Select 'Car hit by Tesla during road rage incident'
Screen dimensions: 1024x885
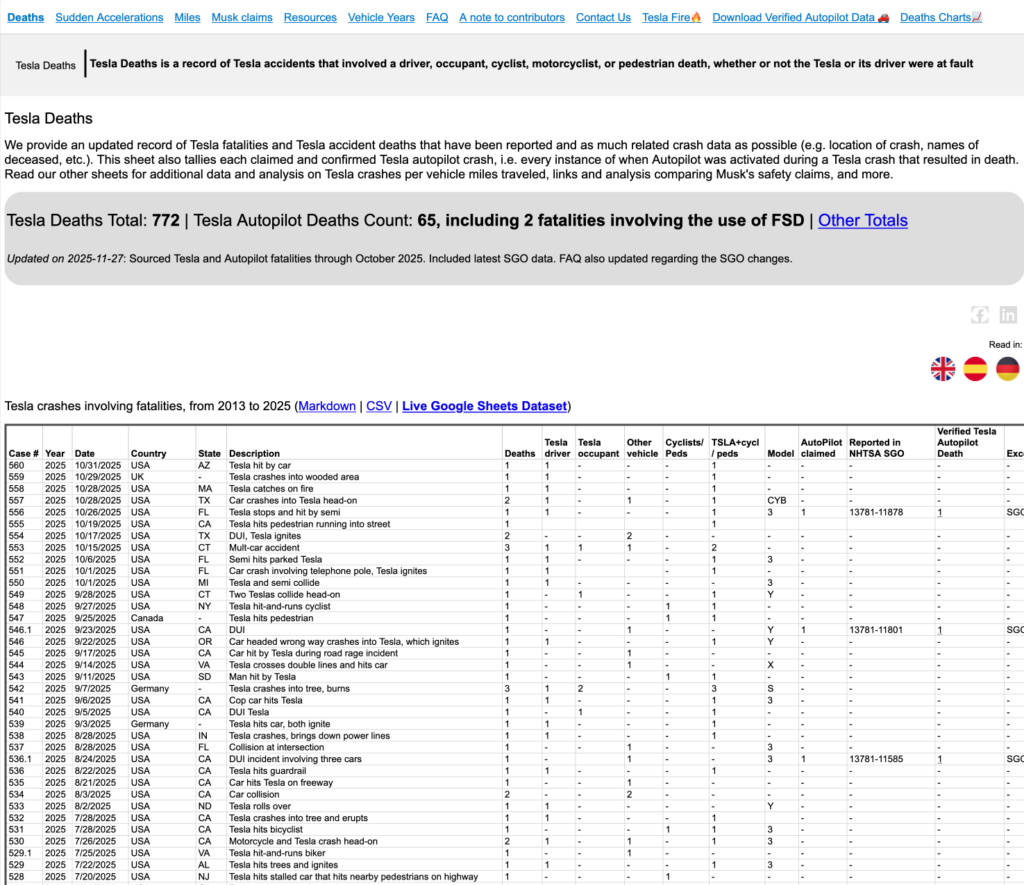(313, 653)
